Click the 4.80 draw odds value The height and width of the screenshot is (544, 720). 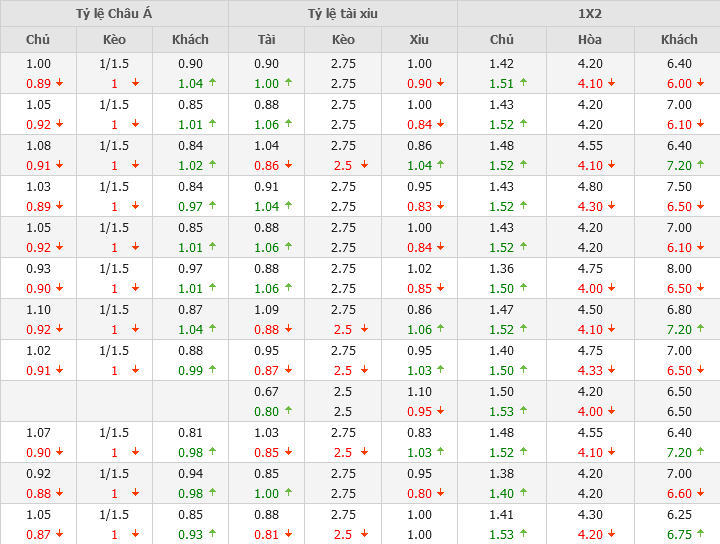click(590, 186)
